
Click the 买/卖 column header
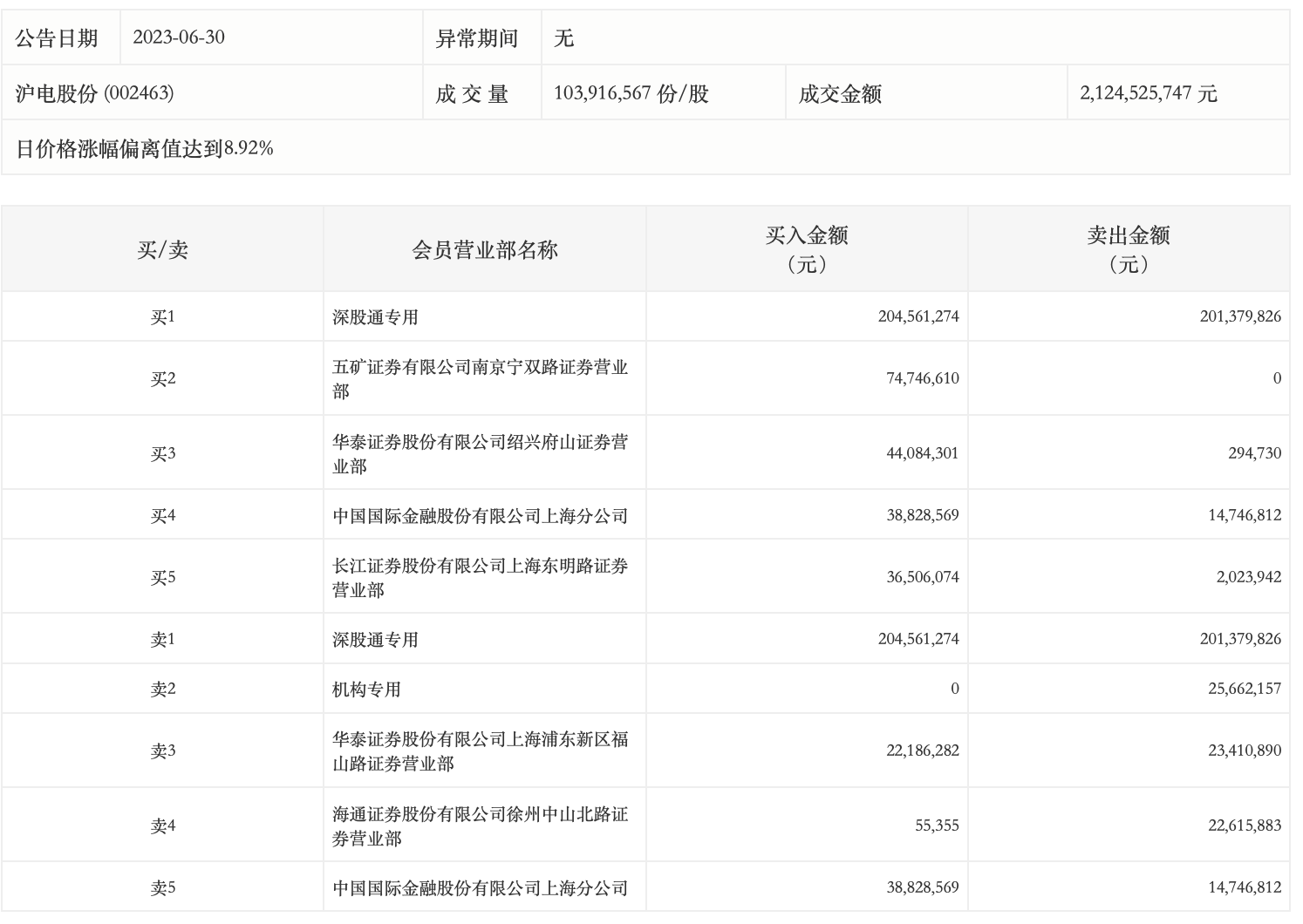pos(162,250)
